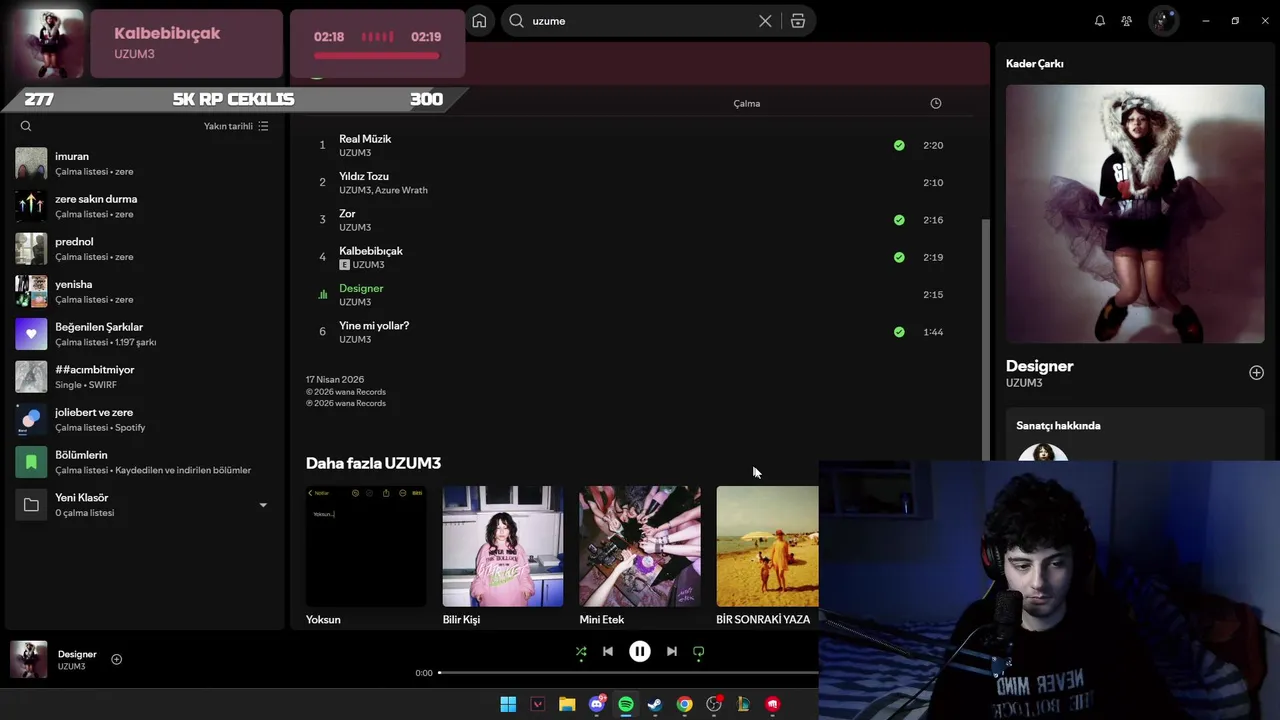The height and width of the screenshot is (720, 1280).
Task: Open the Browse icon in search bar
Action: tap(798, 21)
